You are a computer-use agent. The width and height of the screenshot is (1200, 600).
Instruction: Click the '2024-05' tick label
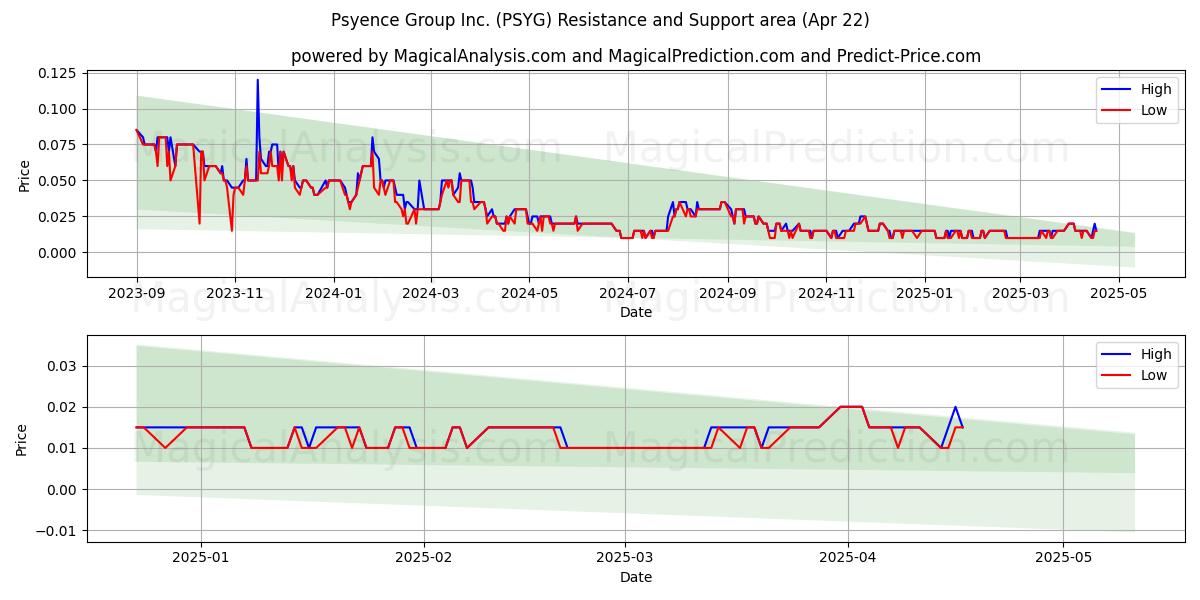529,293
